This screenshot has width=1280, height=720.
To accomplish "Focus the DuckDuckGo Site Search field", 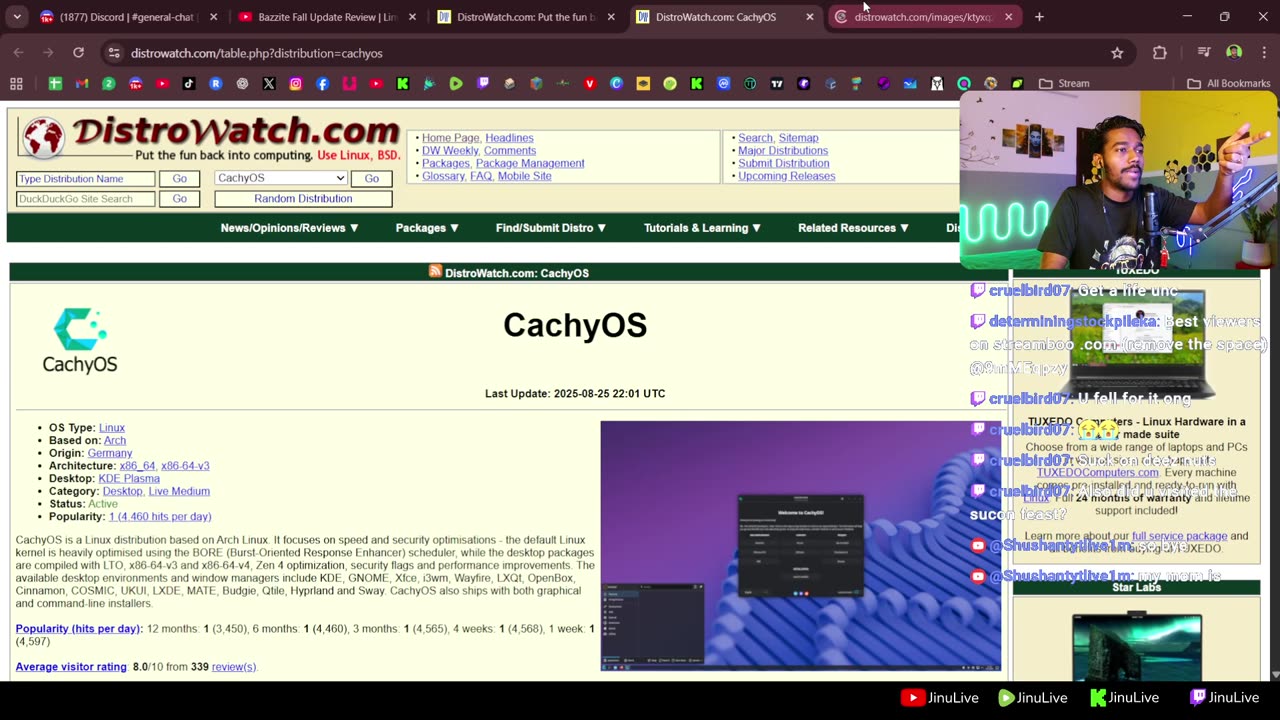I will point(86,198).
